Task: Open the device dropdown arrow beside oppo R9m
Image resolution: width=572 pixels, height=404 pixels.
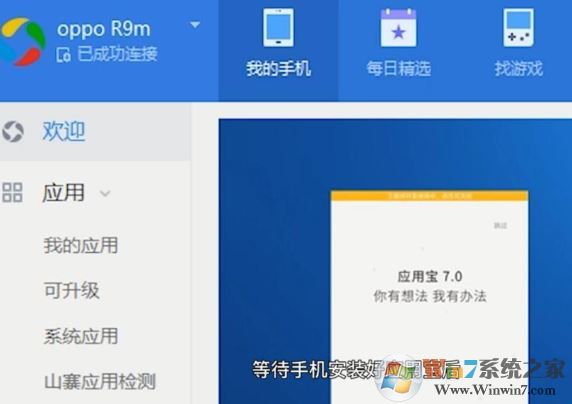Action: click(x=195, y=25)
